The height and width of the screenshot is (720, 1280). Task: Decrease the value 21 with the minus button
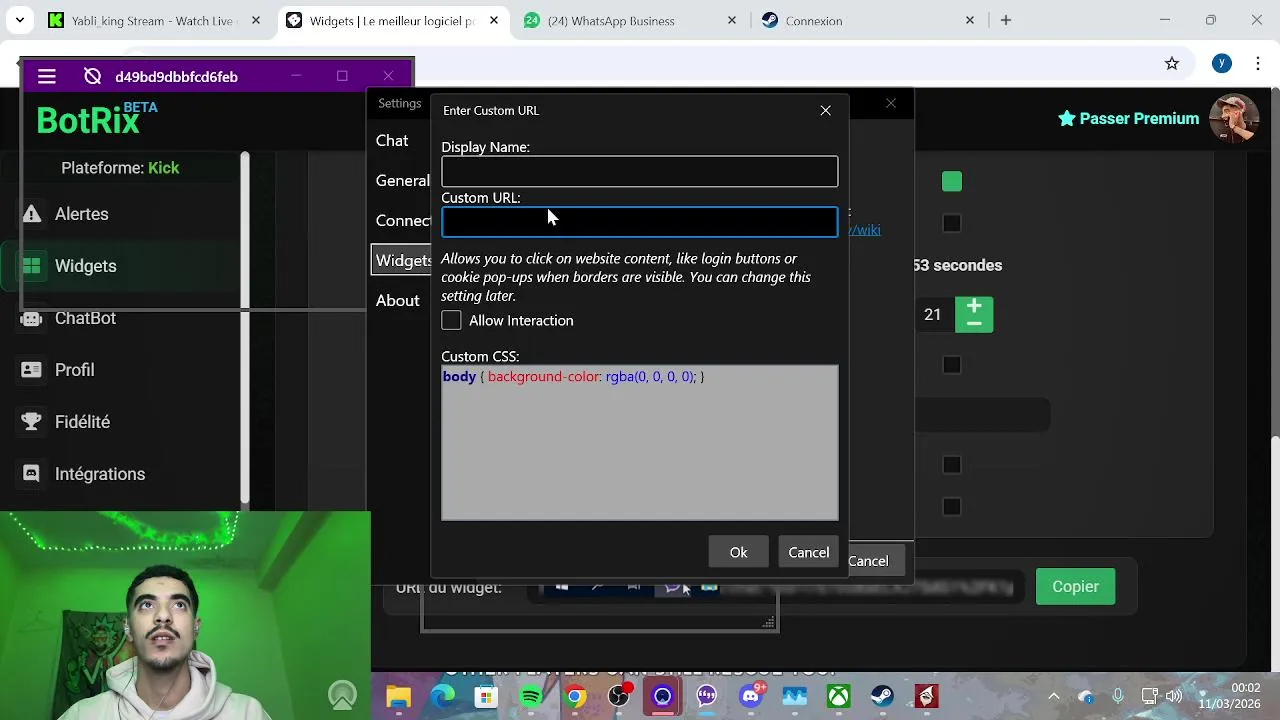tap(974, 323)
